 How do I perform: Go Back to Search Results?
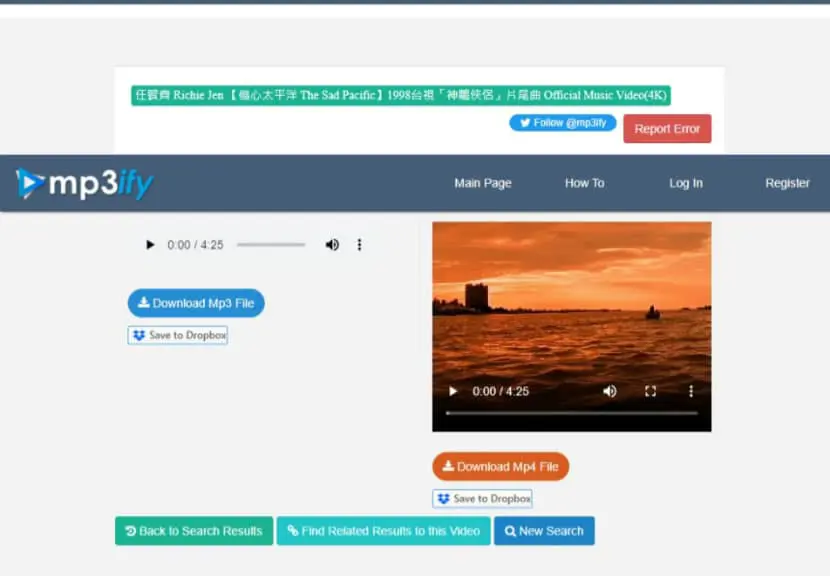coord(194,531)
